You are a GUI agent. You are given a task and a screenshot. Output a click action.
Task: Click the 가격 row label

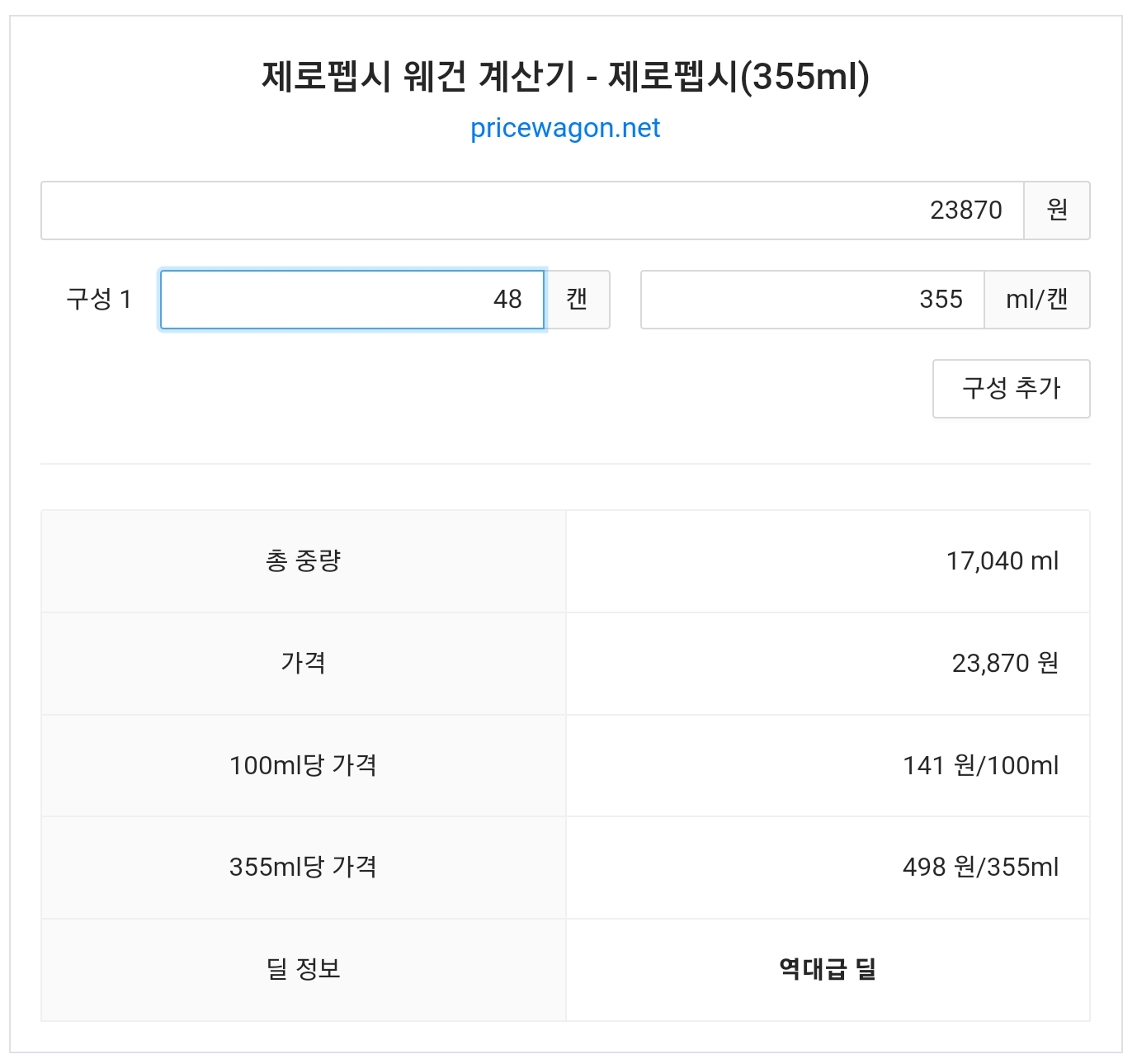[303, 663]
